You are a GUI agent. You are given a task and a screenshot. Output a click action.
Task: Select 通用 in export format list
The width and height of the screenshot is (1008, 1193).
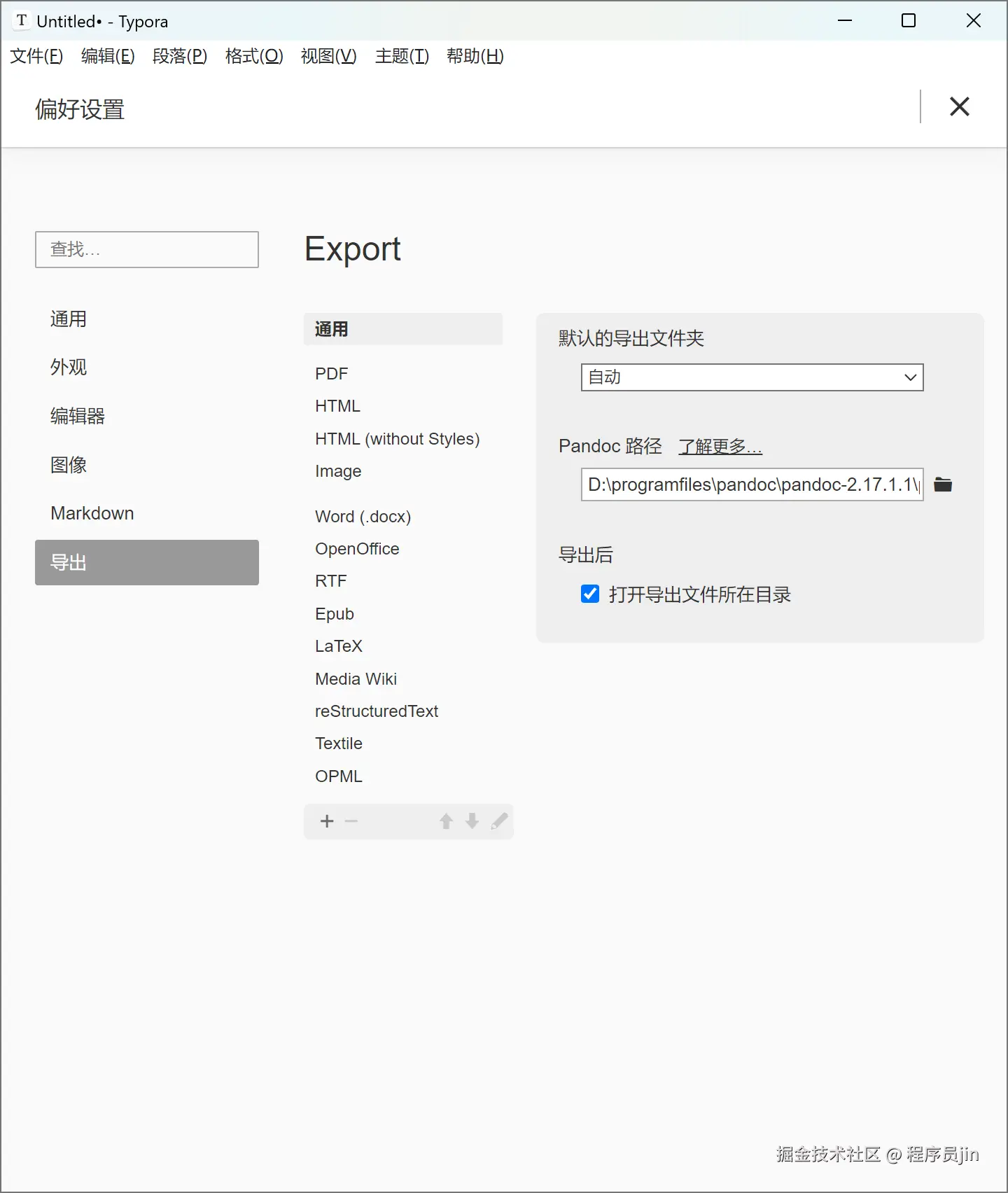(x=403, y=329)
